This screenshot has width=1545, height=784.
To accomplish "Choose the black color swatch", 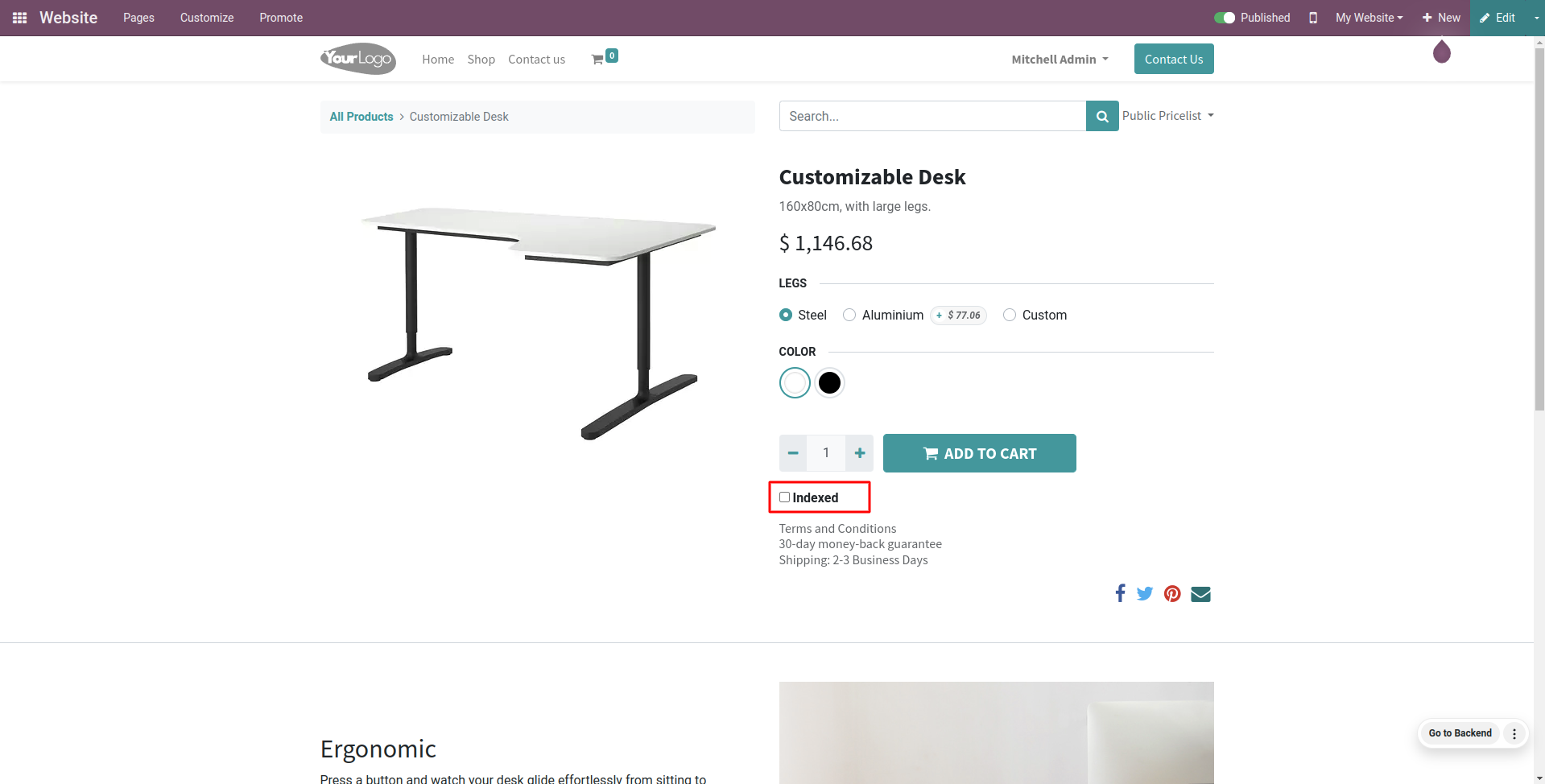I will tap(829, 383).
